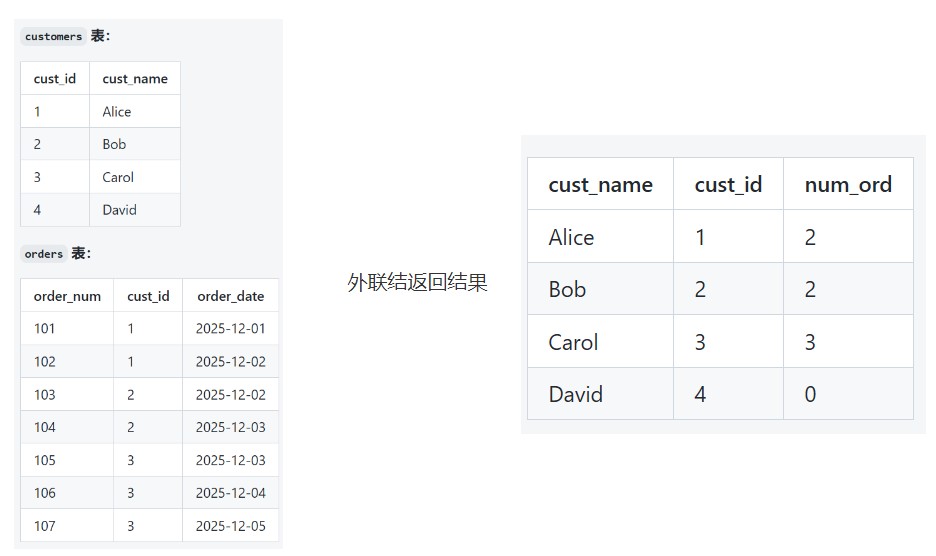
Task: Select the num_ord column header
Action: (848, 185)
